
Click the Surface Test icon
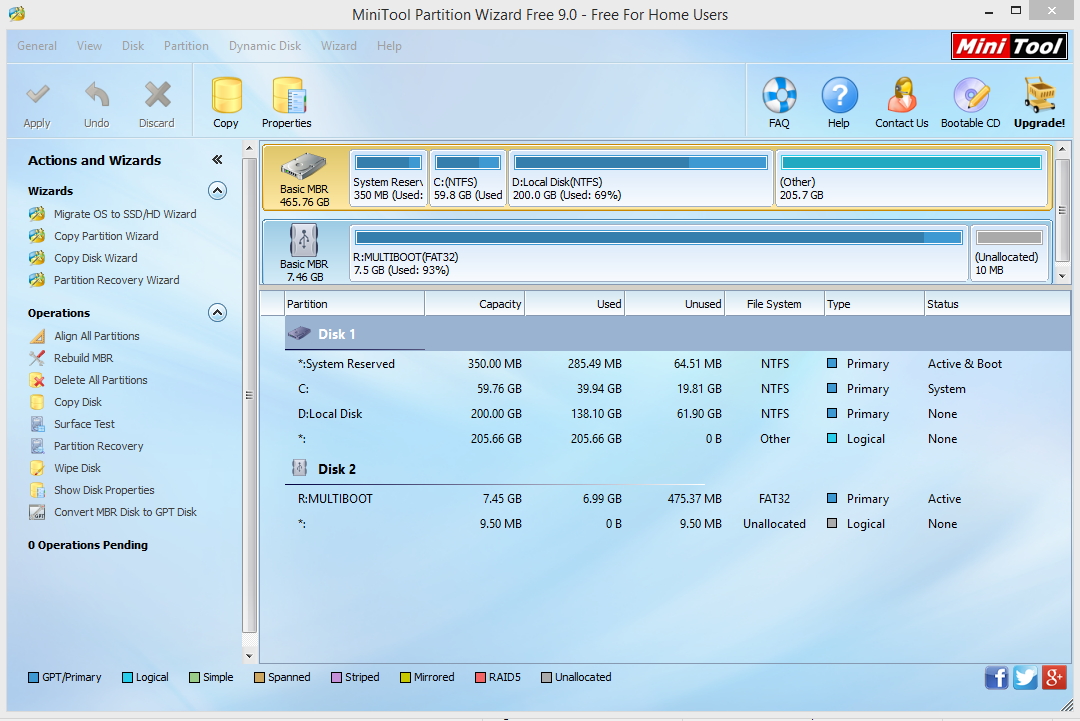[x=37, y=424]
